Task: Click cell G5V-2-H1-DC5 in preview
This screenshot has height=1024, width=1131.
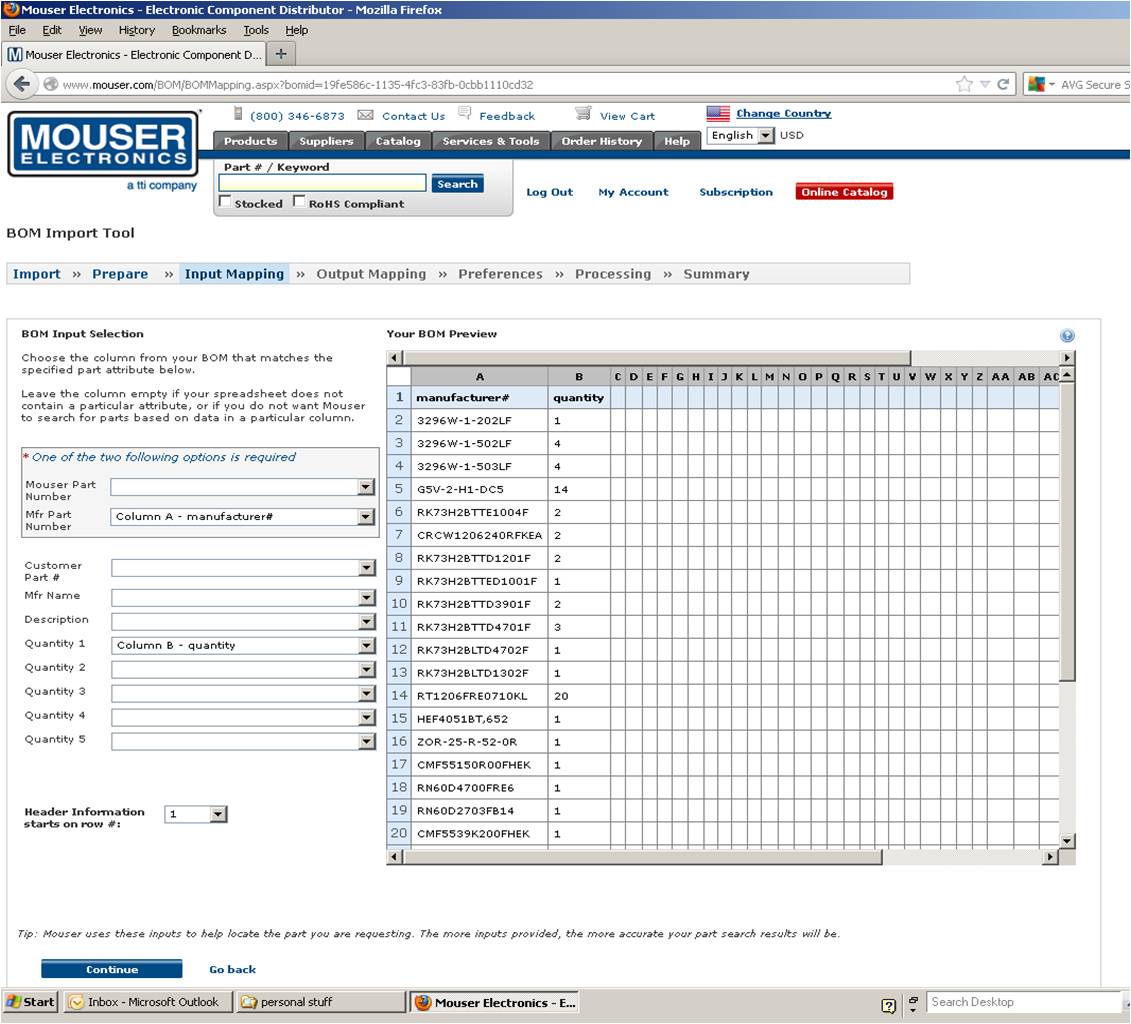Action: click(x=480, y=489)
